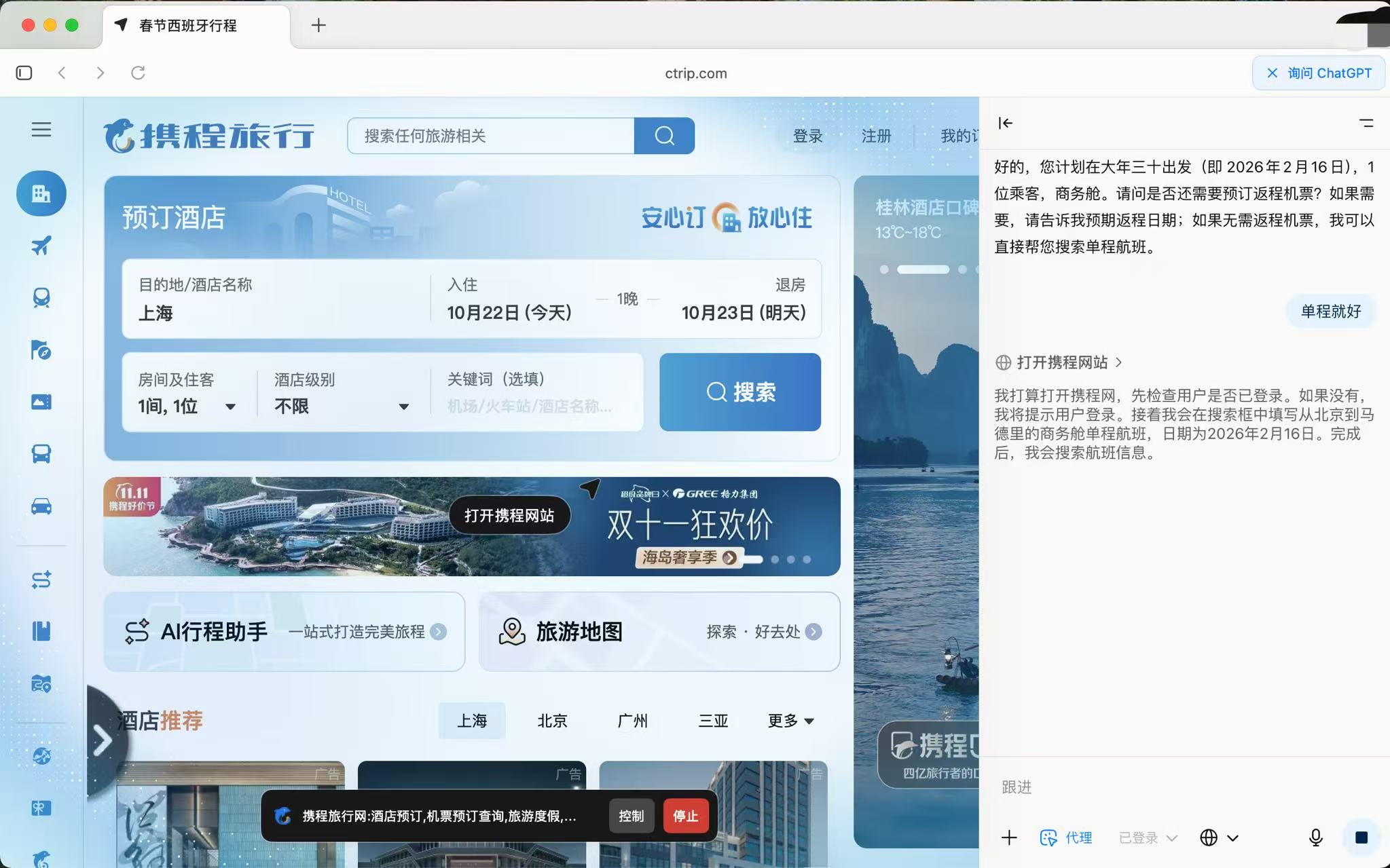Toggle the browser sidebar panel icon
The width and height of the screenshot is (1390, 868).
click(24, 73)
